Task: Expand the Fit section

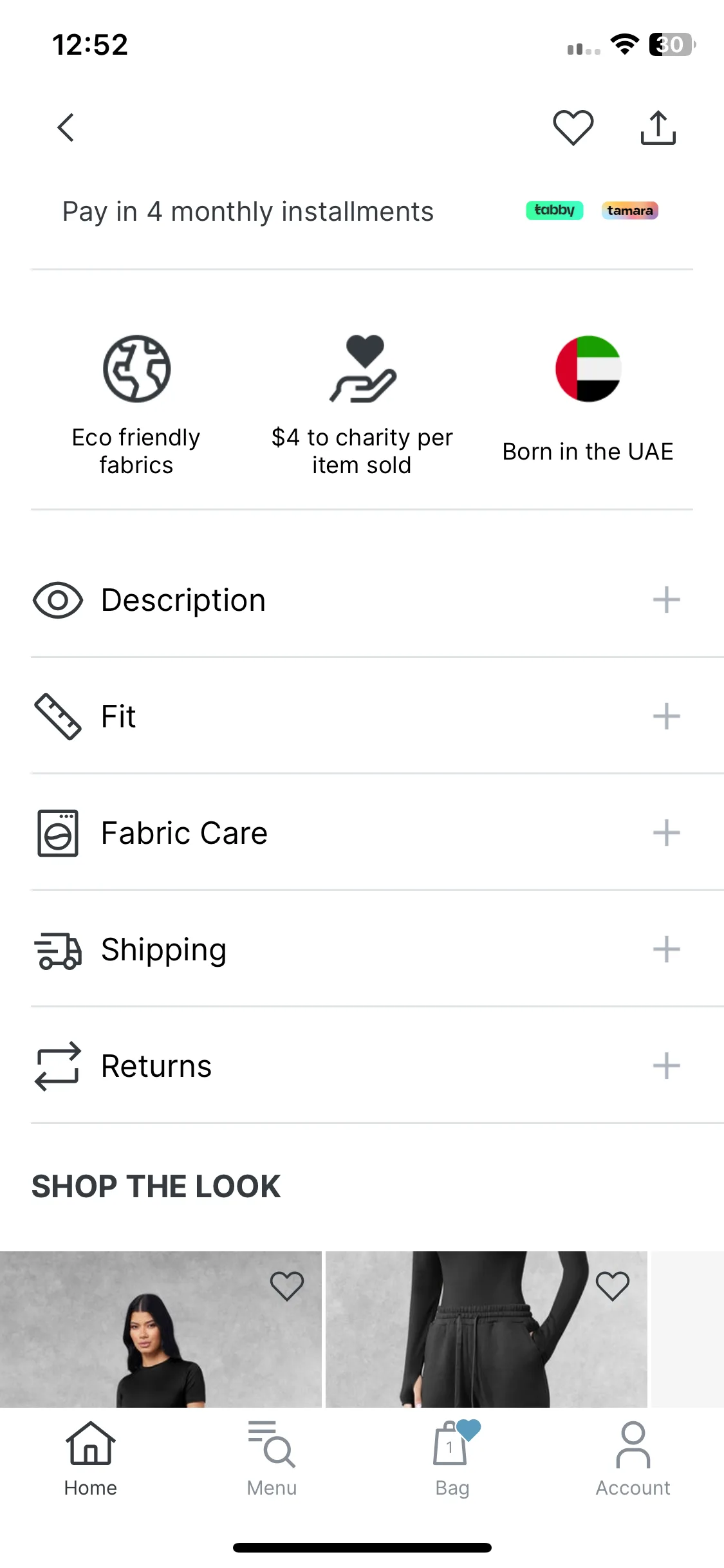Action: pos(377,716)
